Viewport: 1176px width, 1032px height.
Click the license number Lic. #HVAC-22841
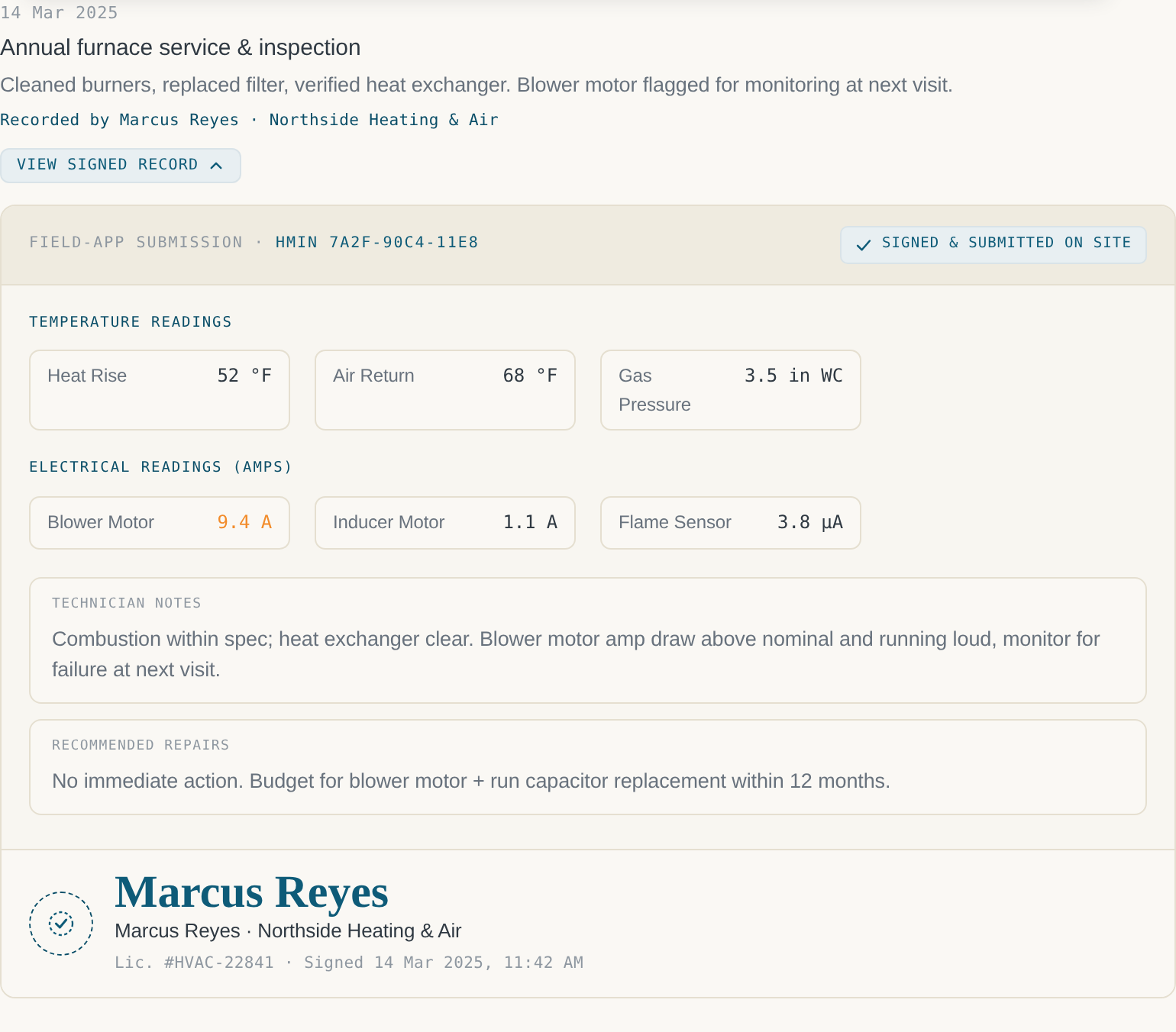194,963
